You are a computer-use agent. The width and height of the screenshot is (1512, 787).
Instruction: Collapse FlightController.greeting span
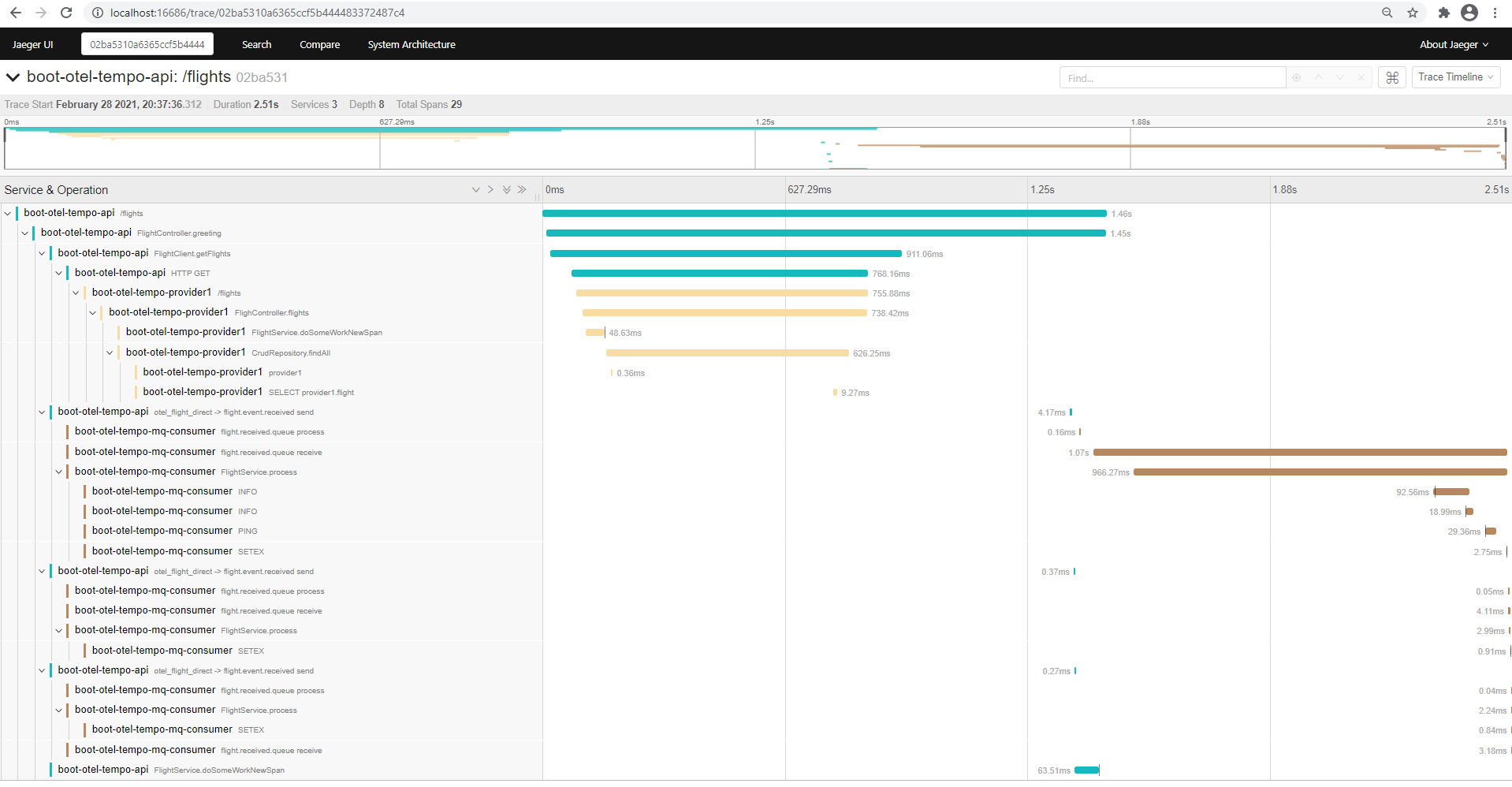point(25,233)
